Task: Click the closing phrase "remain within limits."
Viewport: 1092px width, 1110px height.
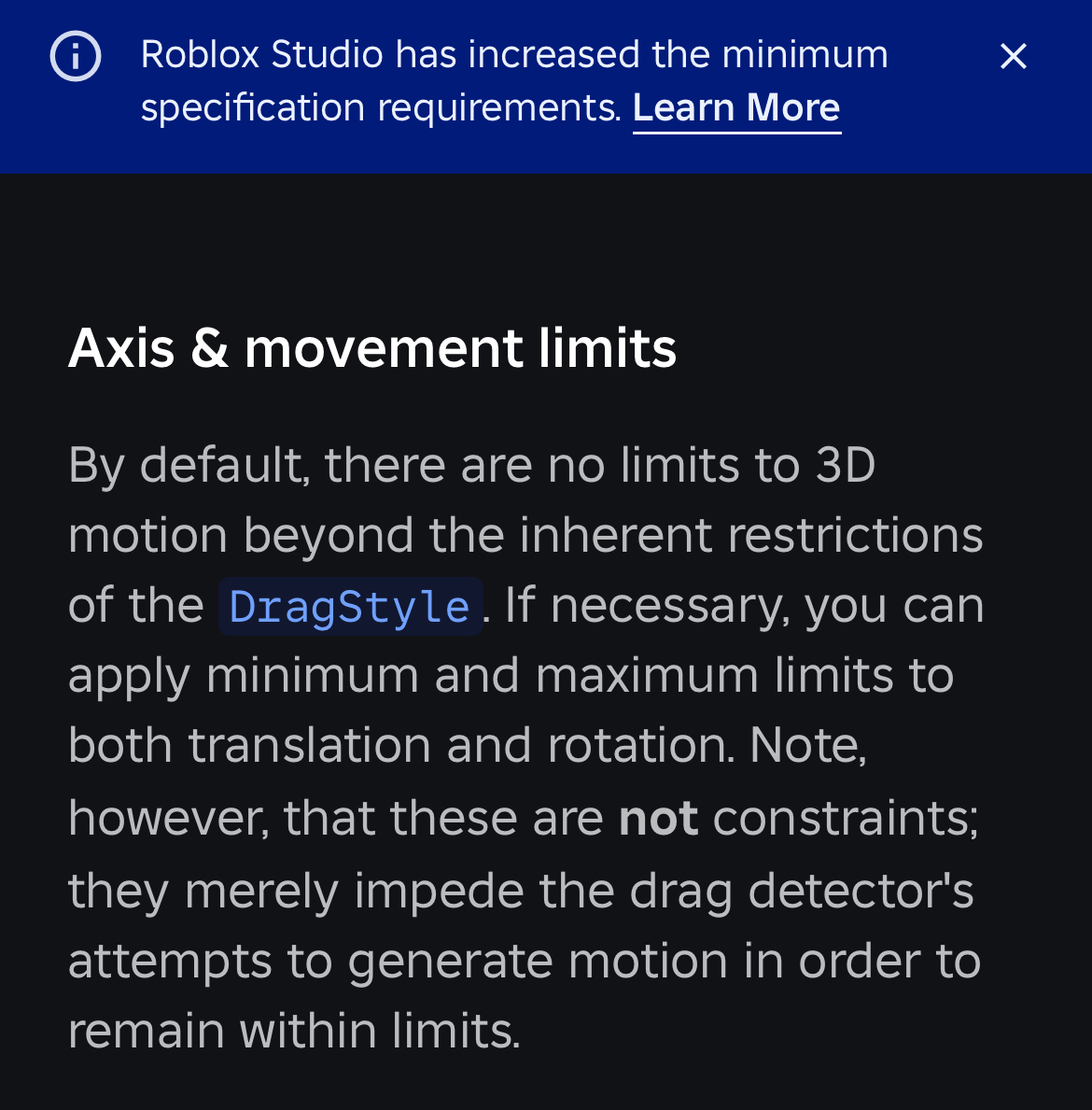Action: pos(294,1032)
